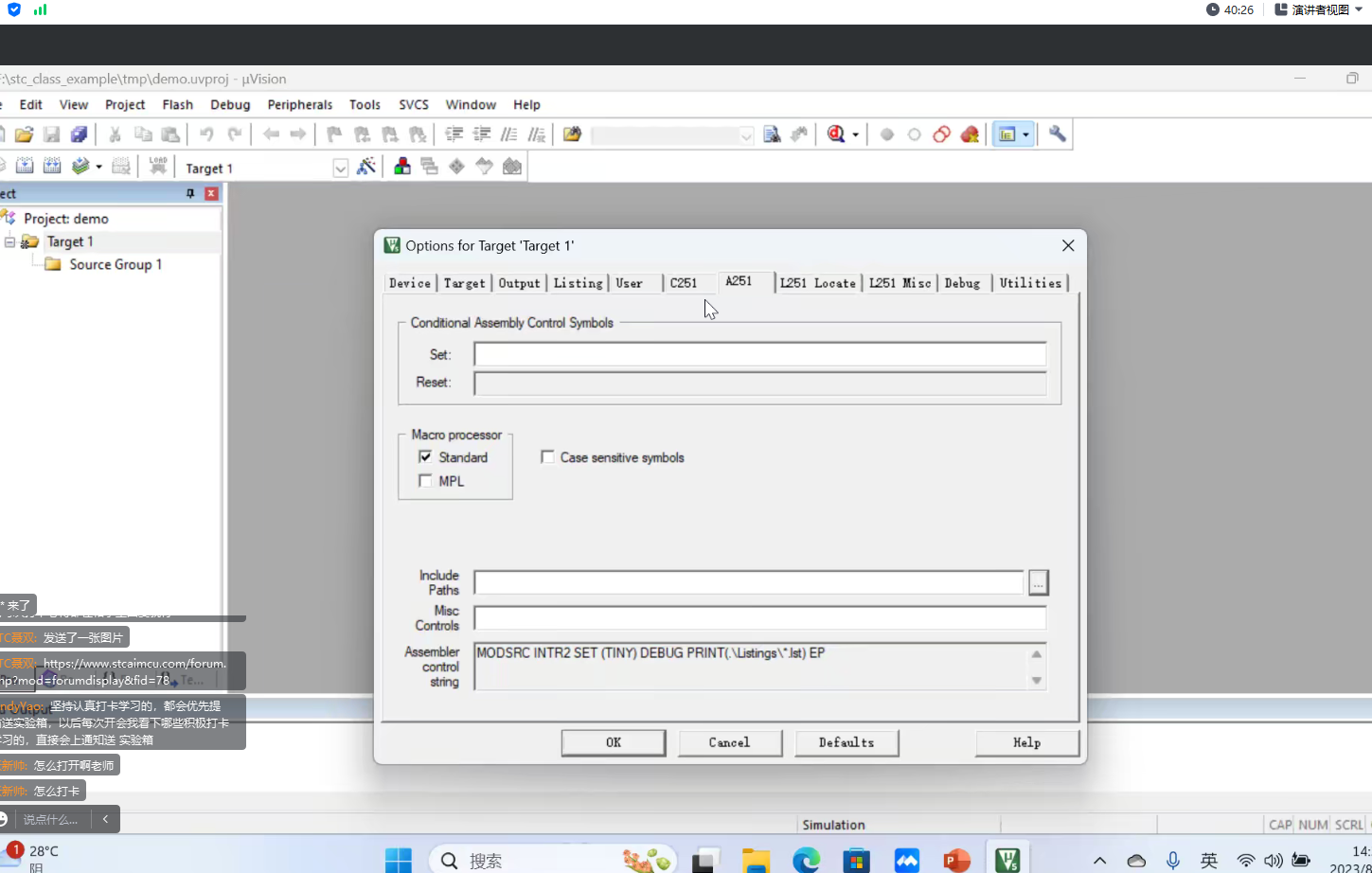Open Target Options magic wand icon

coord(366,167)
